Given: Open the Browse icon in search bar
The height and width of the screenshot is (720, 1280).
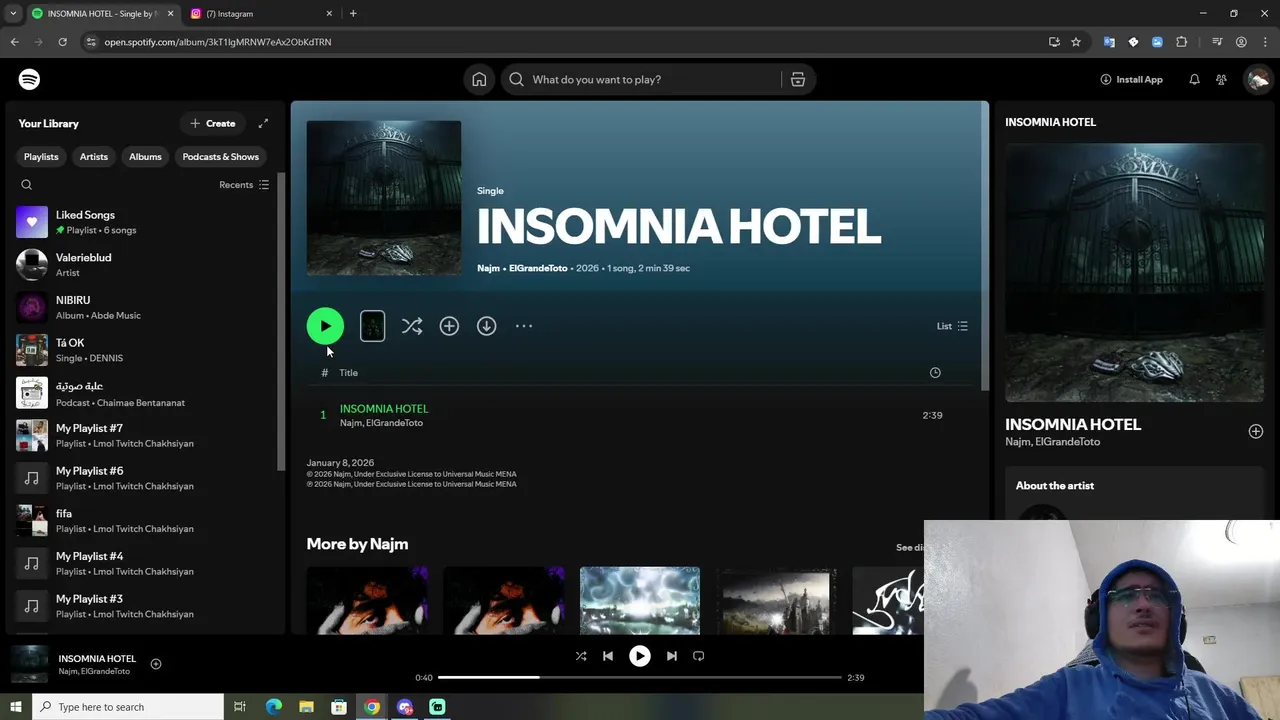Looking at the screenshot, I should pyautogui.click(x=798, y=79).
